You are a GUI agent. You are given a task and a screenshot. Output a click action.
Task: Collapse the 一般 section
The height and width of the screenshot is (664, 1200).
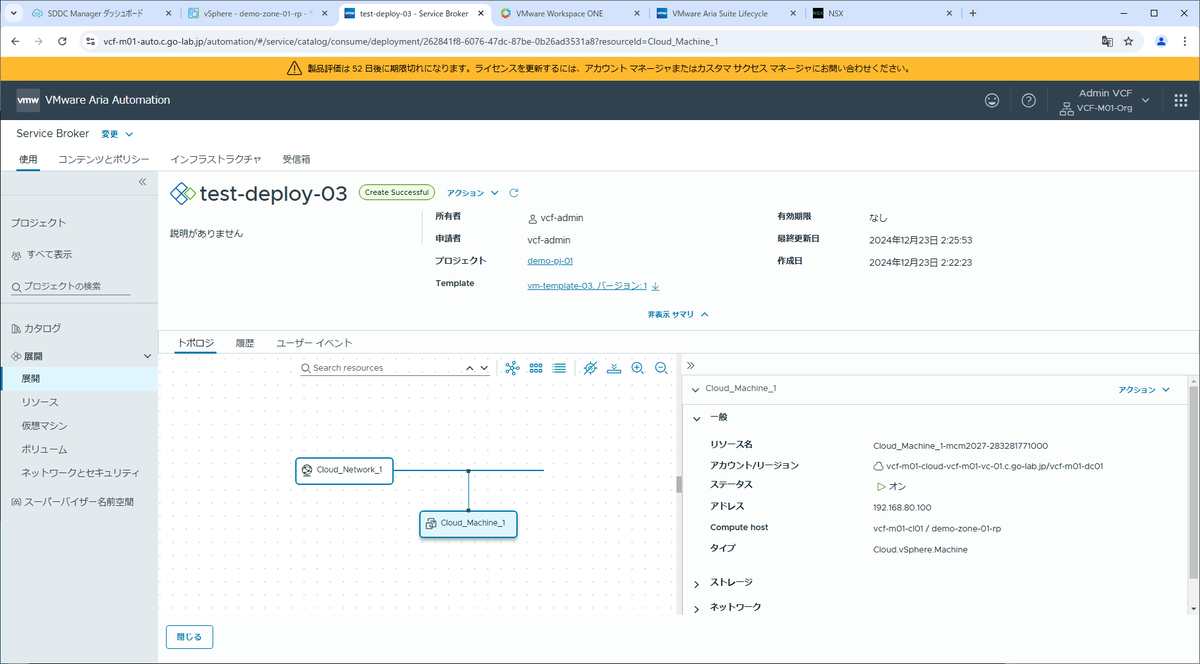[x=697, y=417]
